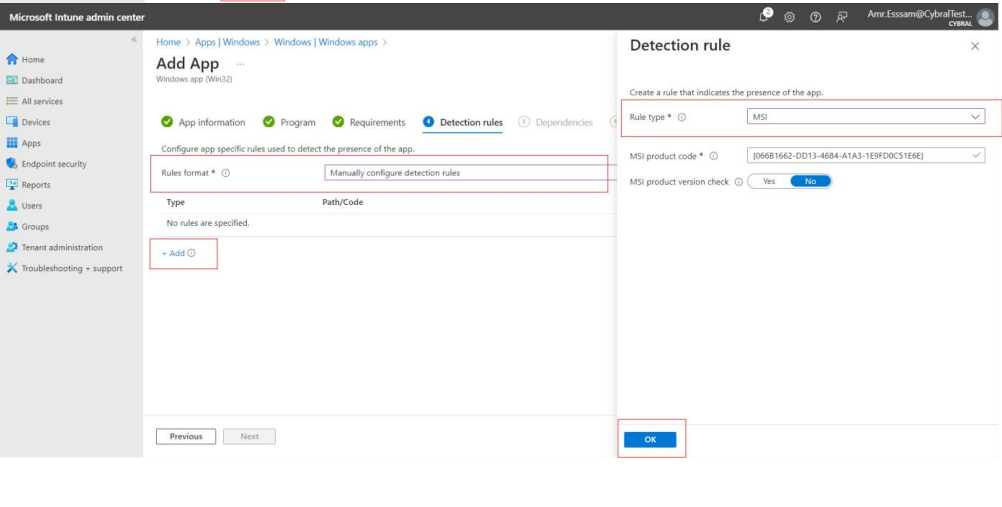Go to Home in sidebar
The height and width of the screenshot is (507, 1002).
click(32, 59)
